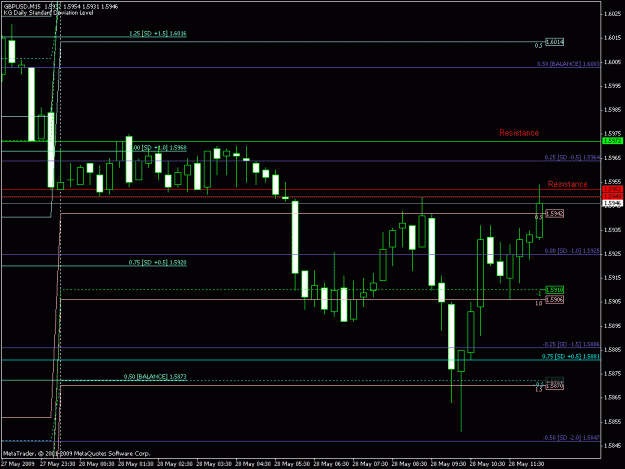Click the 28 May 03:30 time label

214,464
